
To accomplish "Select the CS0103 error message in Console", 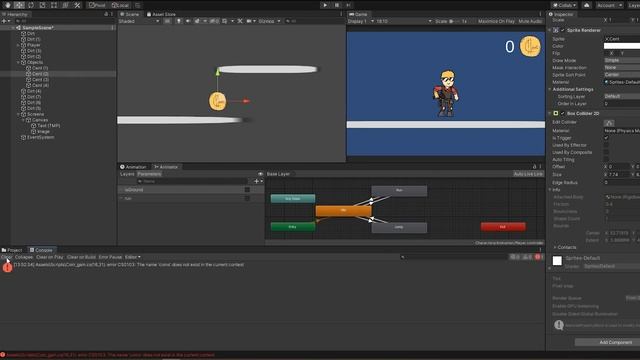I will point(272,267).
